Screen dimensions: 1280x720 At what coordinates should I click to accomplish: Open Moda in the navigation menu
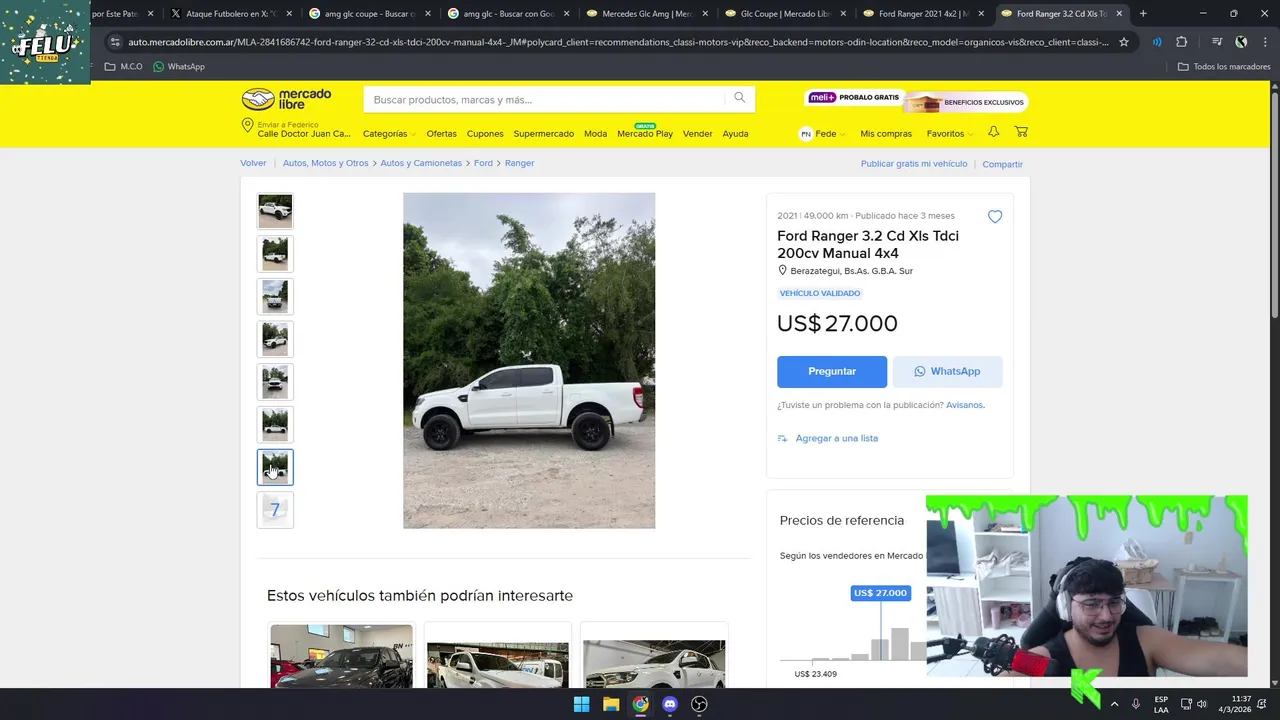[x=595, y=133]
